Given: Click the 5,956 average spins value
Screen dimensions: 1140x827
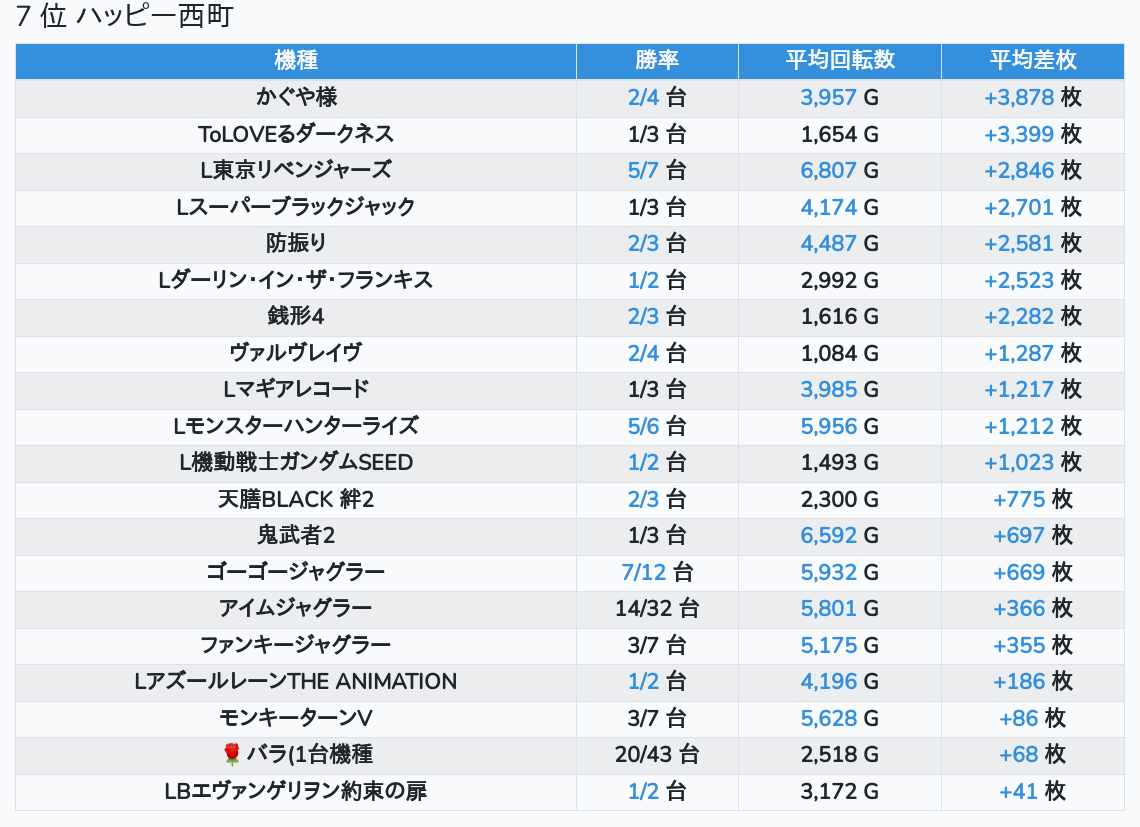Looking at the screenshot, I should click(829, 426).
